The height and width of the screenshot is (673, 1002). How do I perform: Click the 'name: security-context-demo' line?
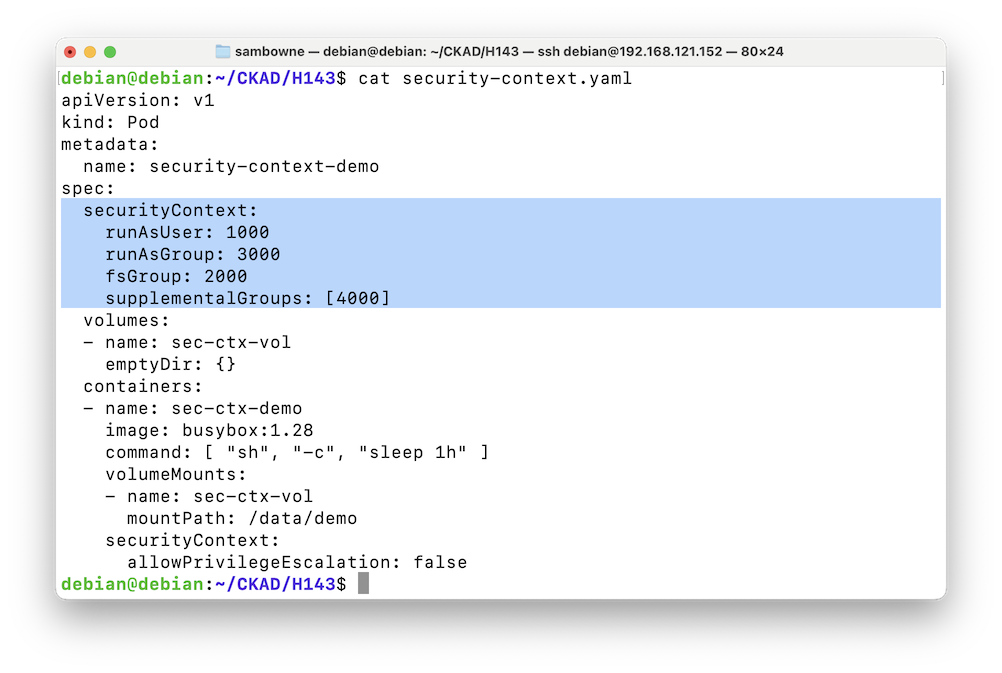tap(231, 166)
